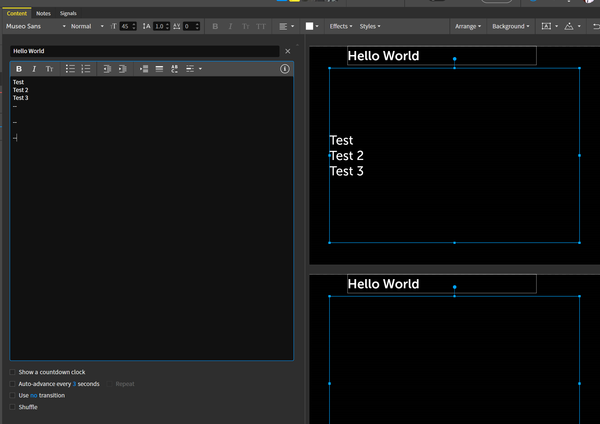Viewport: 600px width, 424px height.
Task: Enable the Shuffle checkbox
Action: (x=12, y=407)
